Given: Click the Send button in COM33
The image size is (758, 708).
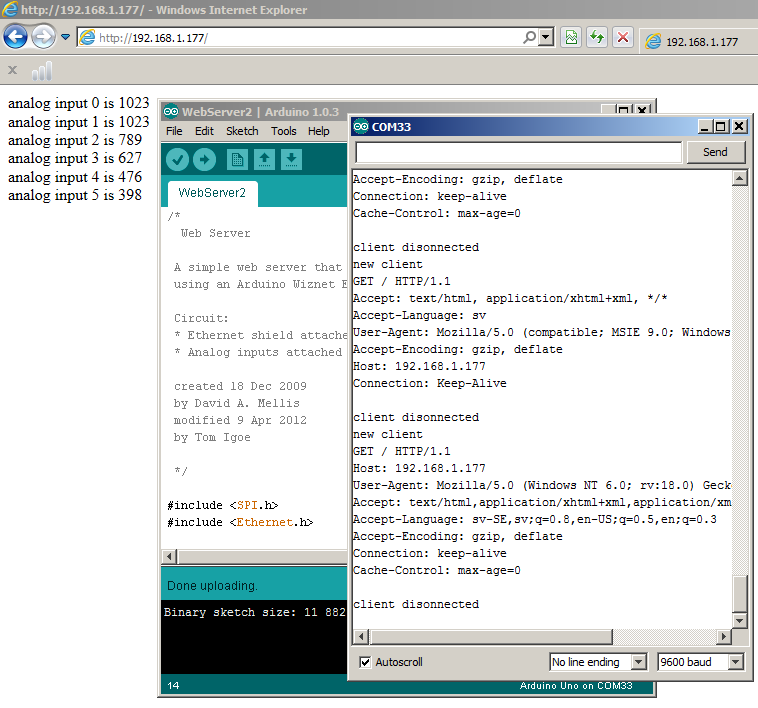Looking at the screenshot, I should pos(715,152).
